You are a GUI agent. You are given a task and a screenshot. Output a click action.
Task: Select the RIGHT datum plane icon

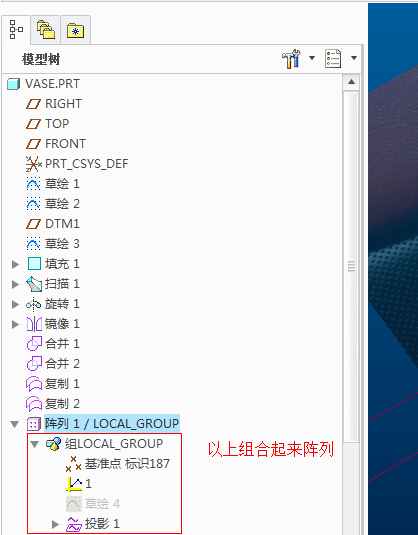33,104
